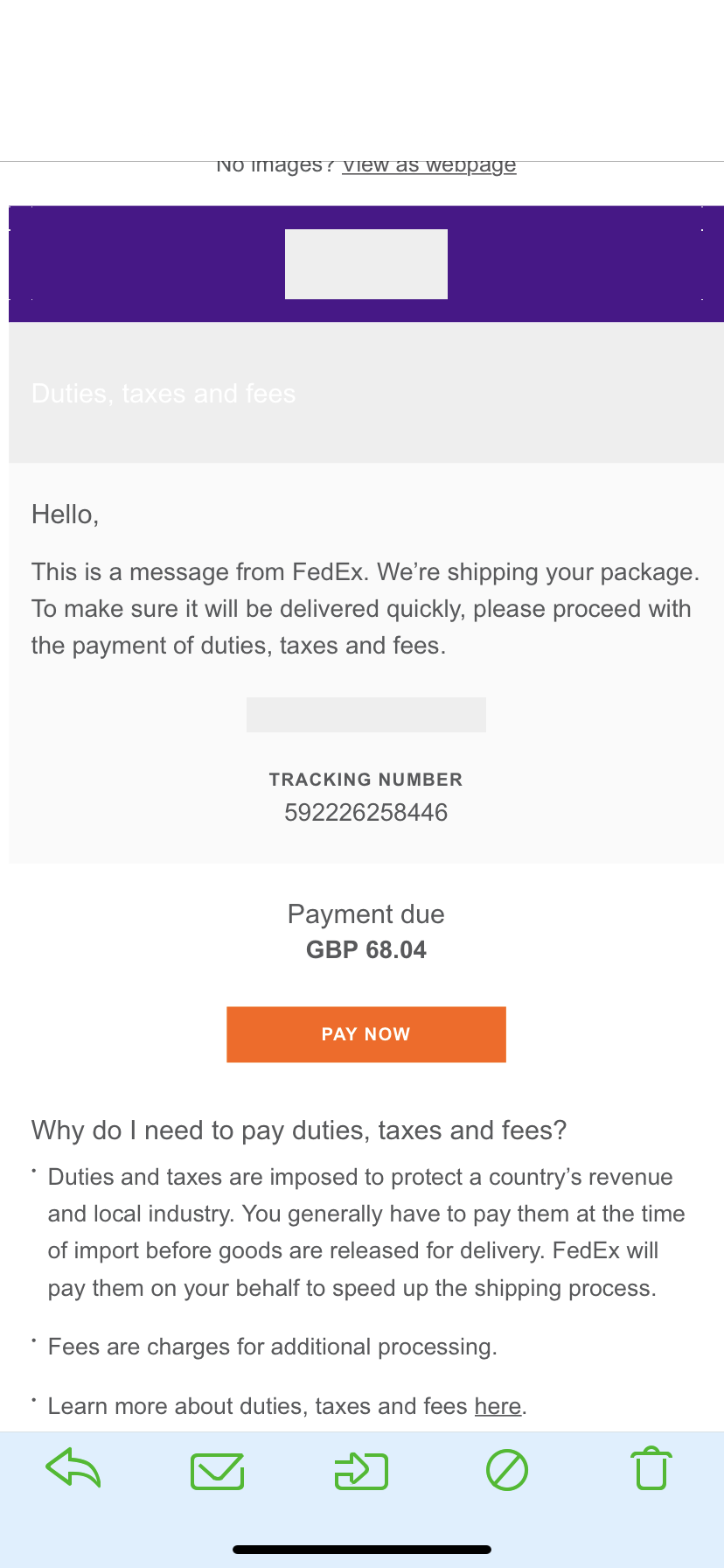Tap the 'Fees are charges' bullet point
This screenshot has height=1568, width=724.
[x=272, y=1346]
